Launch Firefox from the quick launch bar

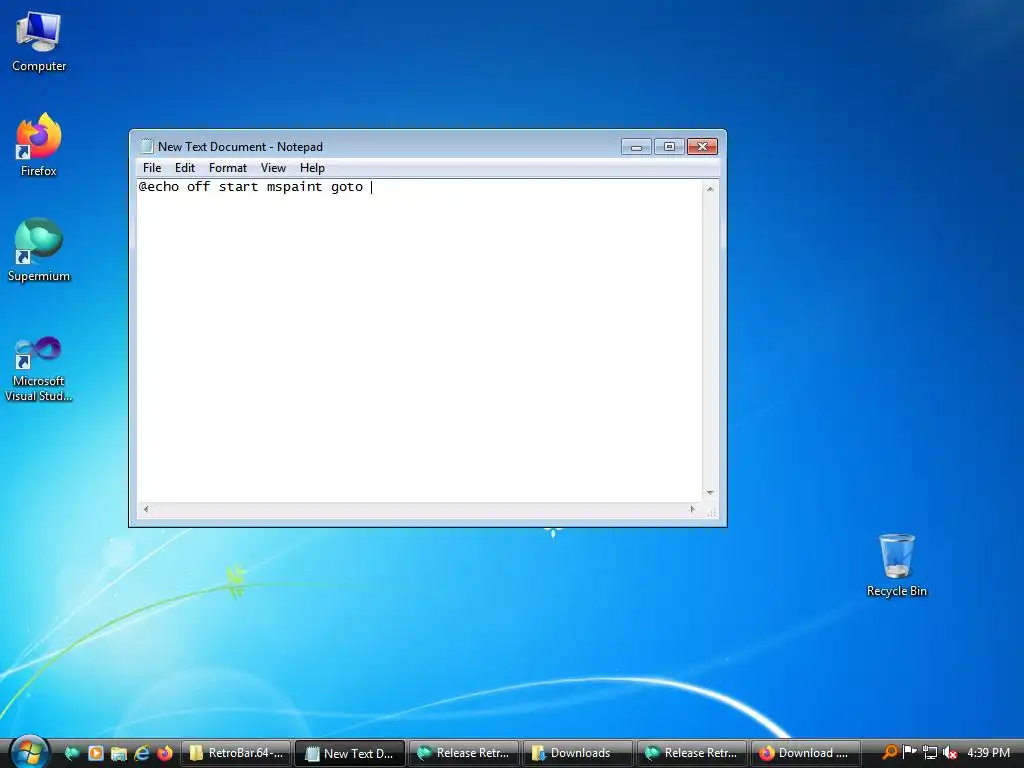click(165, 753)
